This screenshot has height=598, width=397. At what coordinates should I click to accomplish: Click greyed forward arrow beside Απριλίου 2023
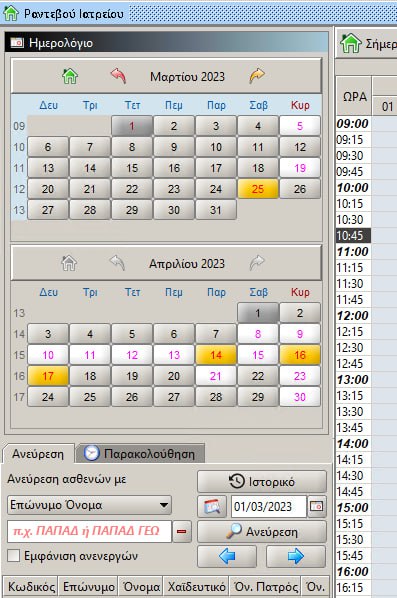pos(257,263)
